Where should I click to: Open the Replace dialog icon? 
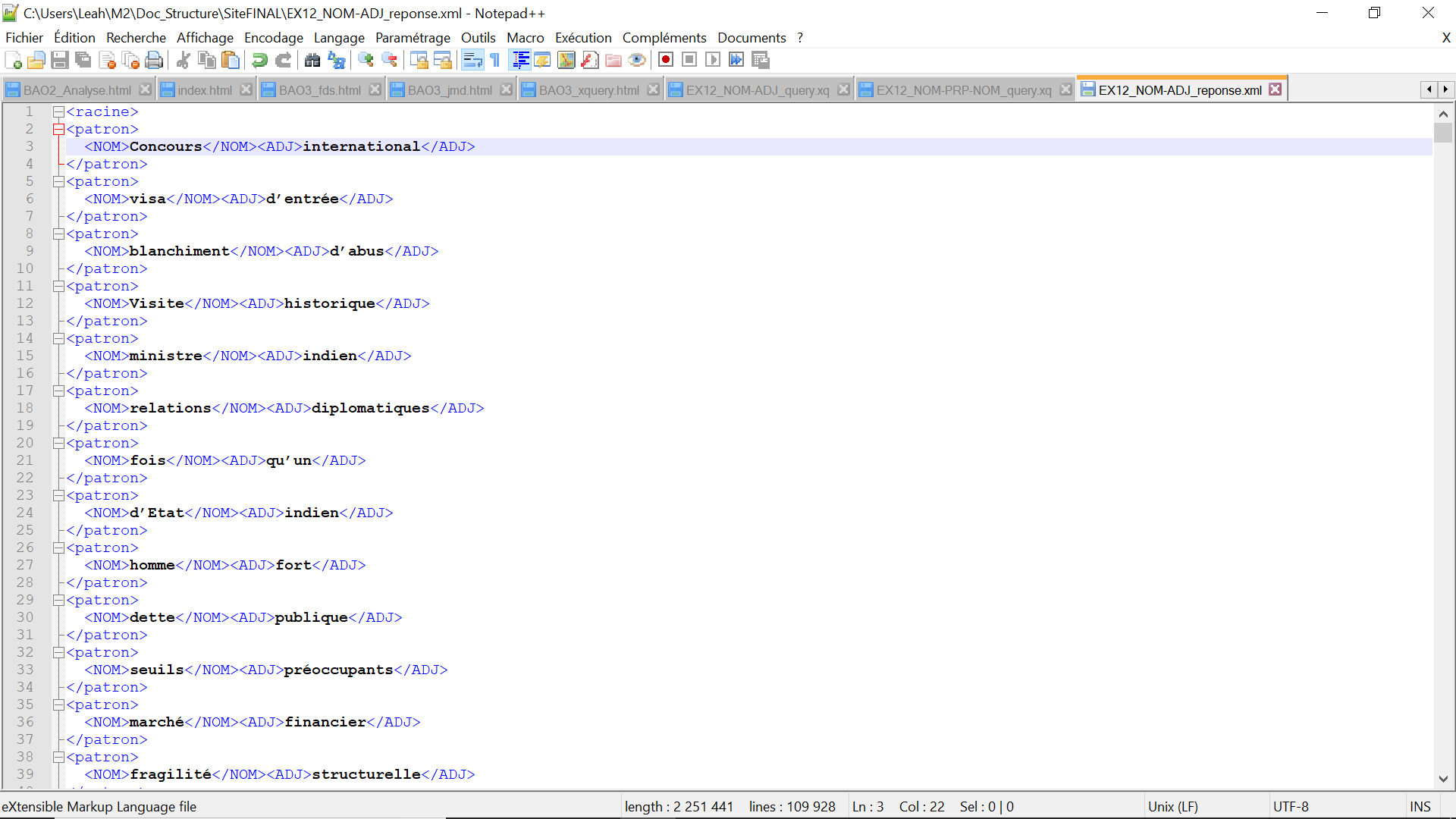click(x=336, y=61)
